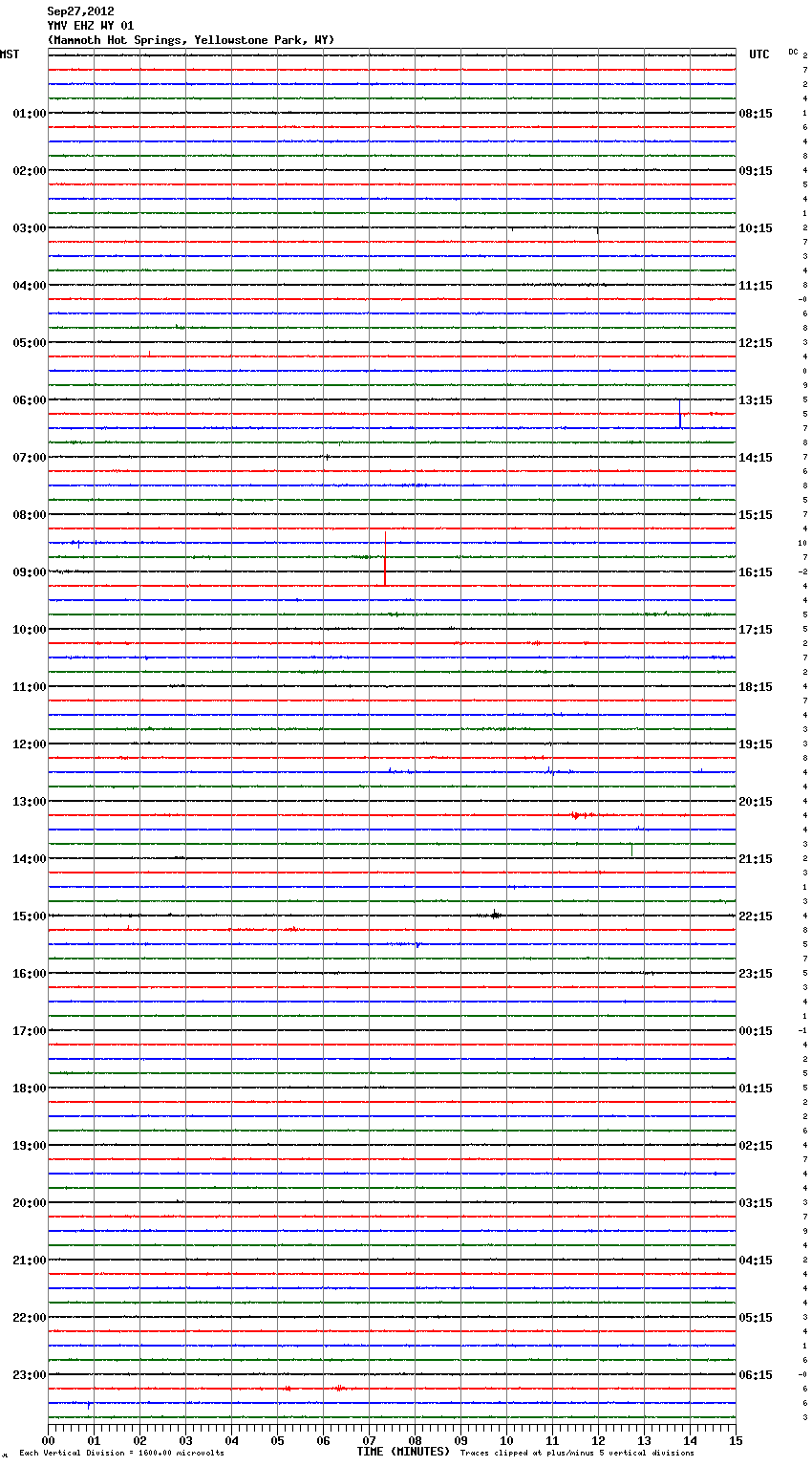Click the UTC time label 04:15
The image size is (812, 1466).
756,1261
